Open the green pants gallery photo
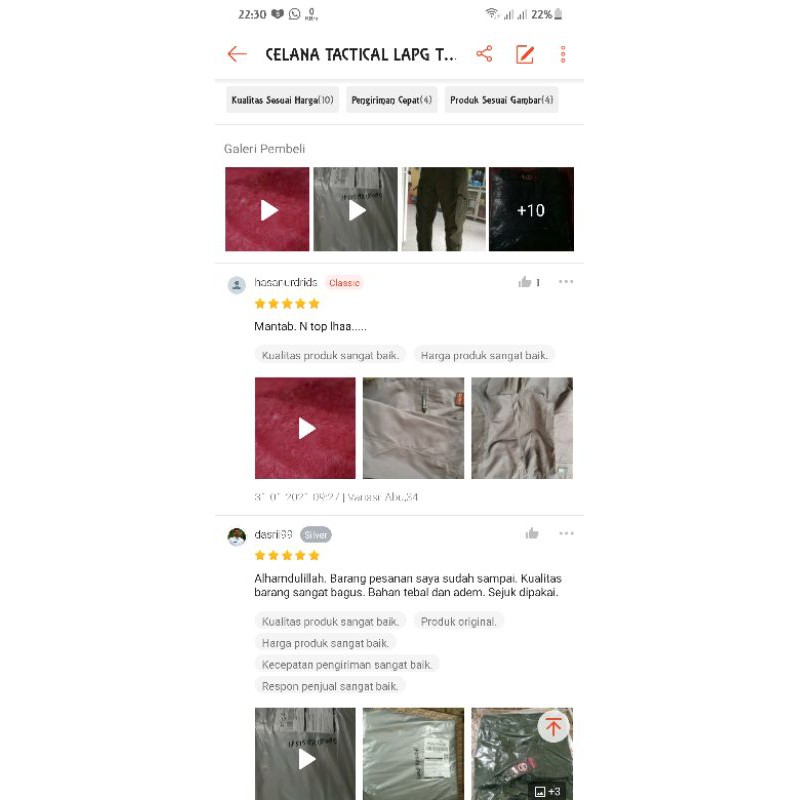This screenshot has width=800, height=800. 443,209
